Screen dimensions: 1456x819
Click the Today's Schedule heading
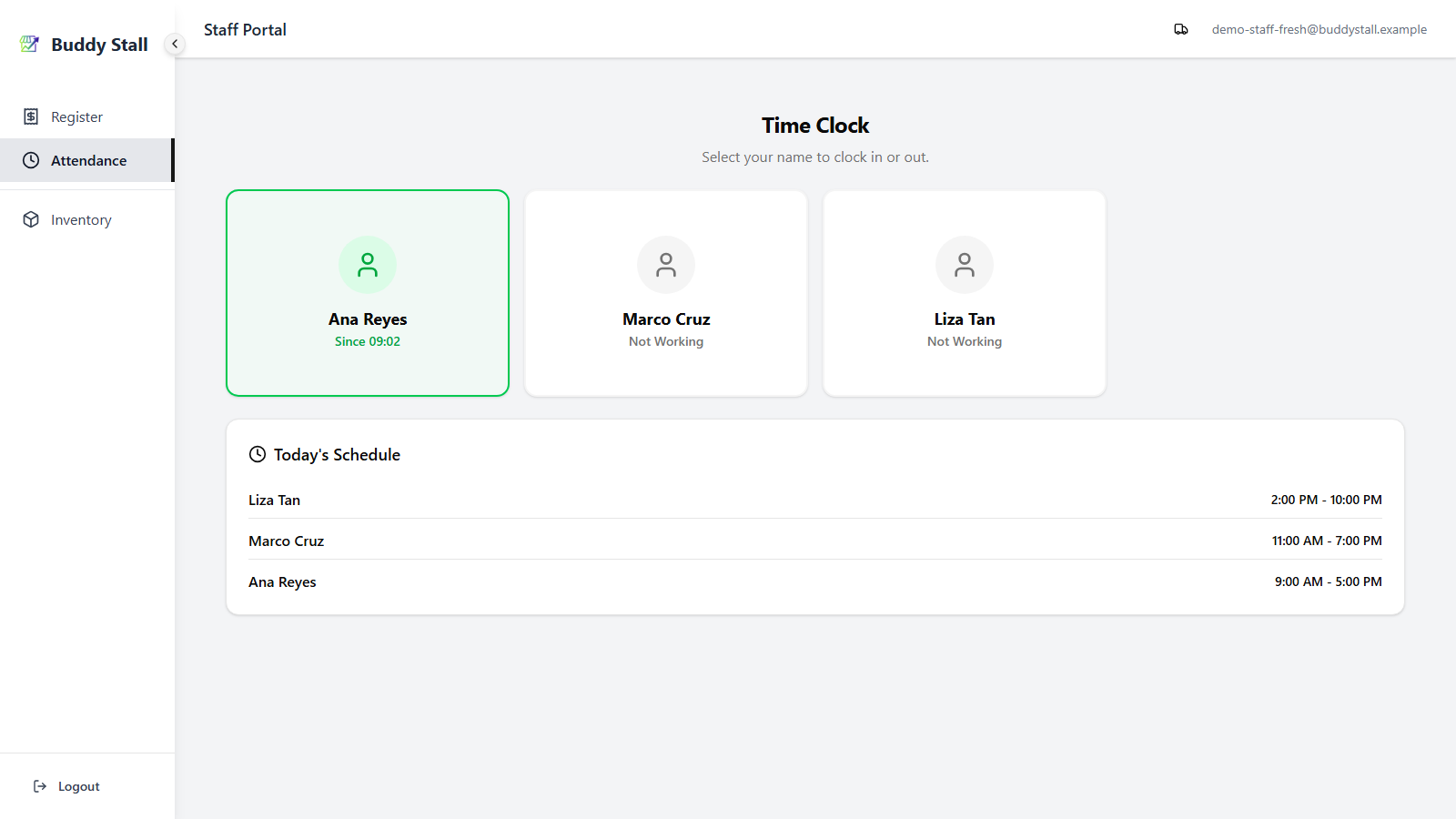click(337, 455)
